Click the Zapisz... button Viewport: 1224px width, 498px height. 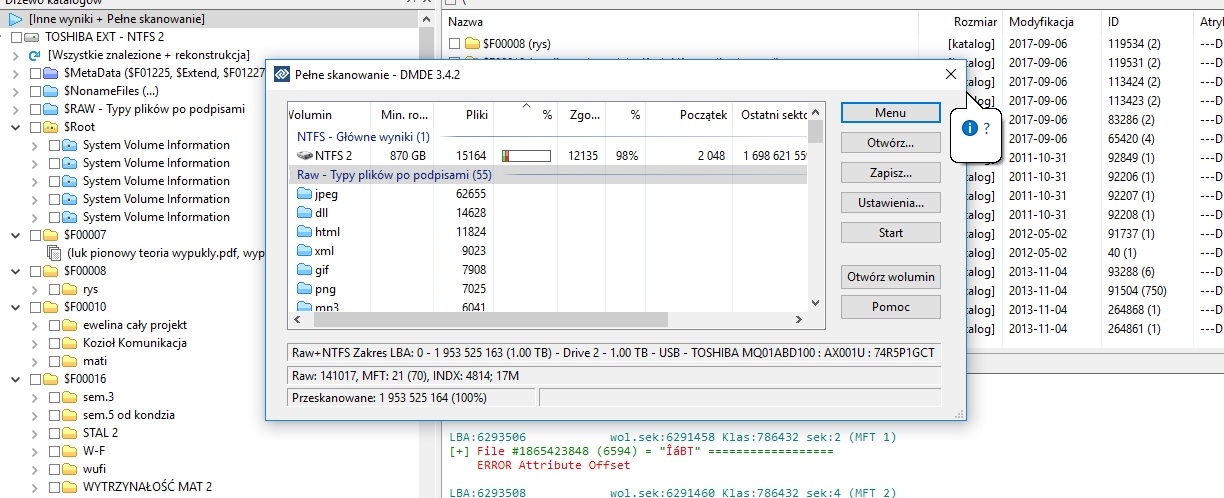pyautogui.click(x=890, y=173)
